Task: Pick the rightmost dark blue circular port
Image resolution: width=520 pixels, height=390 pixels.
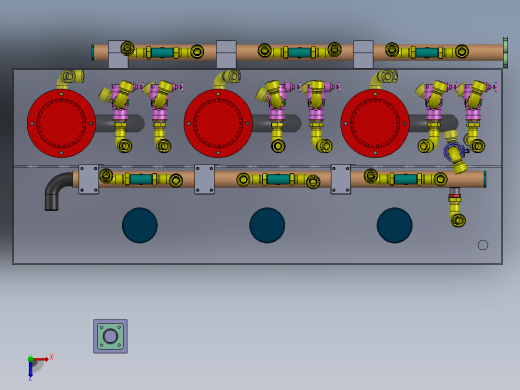Action: click(x=395, y=225)
